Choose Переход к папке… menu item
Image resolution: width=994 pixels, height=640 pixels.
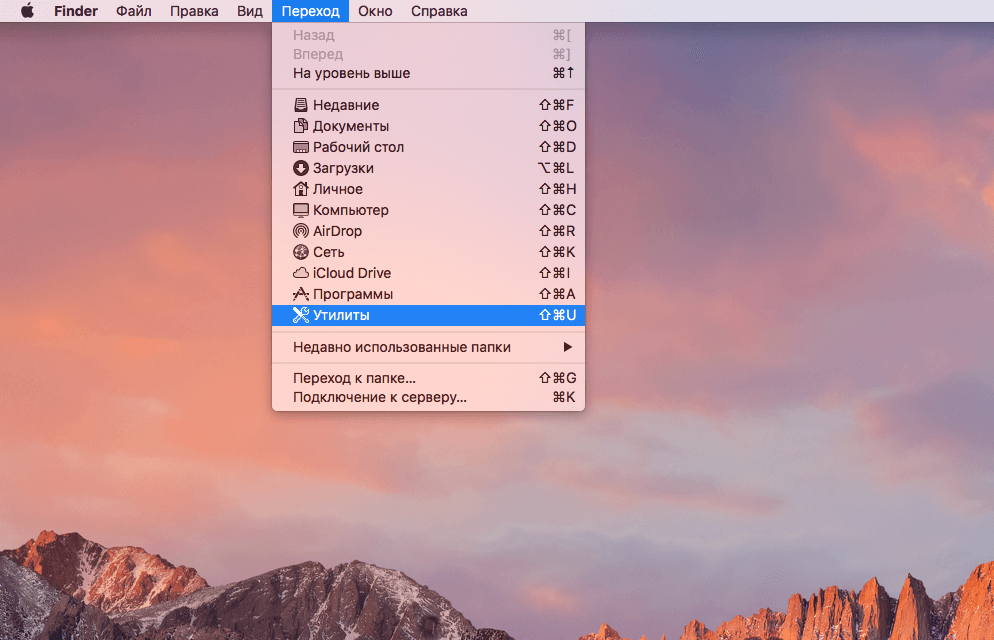(x=354, y=378)
